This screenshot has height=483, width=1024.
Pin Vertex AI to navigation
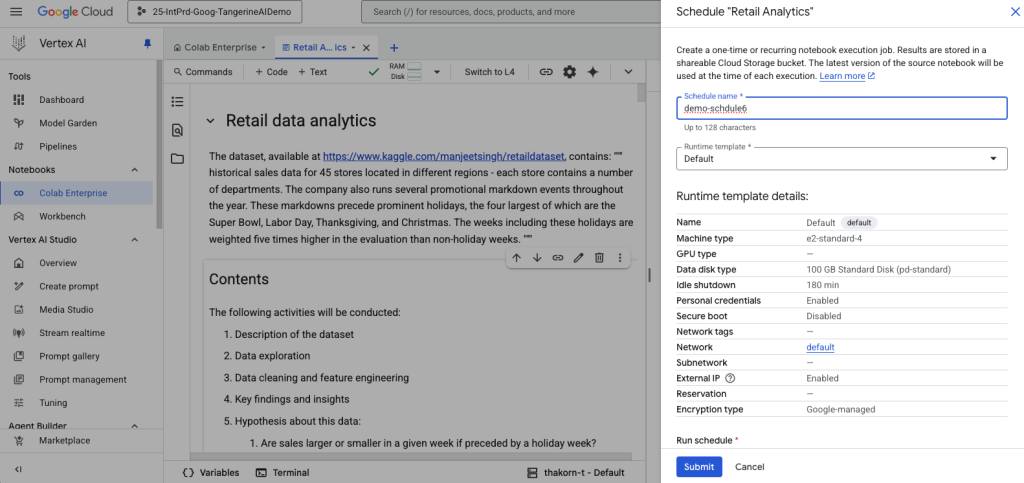(x=147, y=44)
